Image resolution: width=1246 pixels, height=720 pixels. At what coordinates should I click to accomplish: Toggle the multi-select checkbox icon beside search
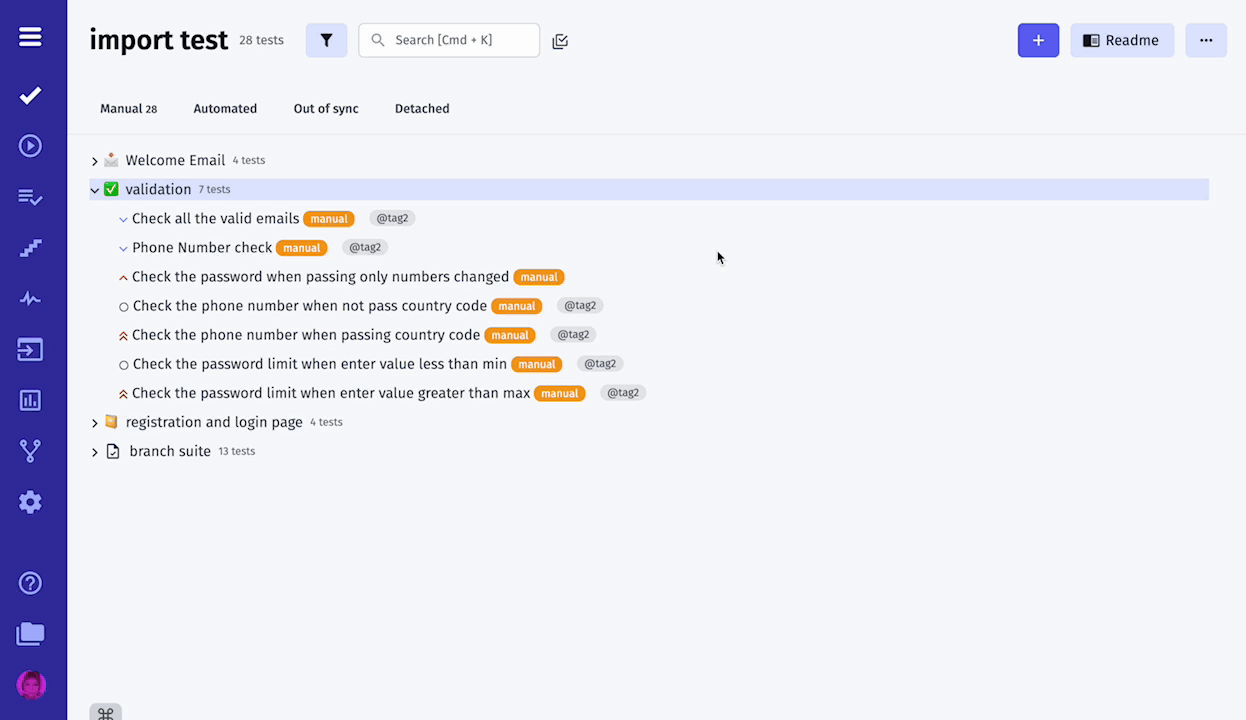(560, 41)
